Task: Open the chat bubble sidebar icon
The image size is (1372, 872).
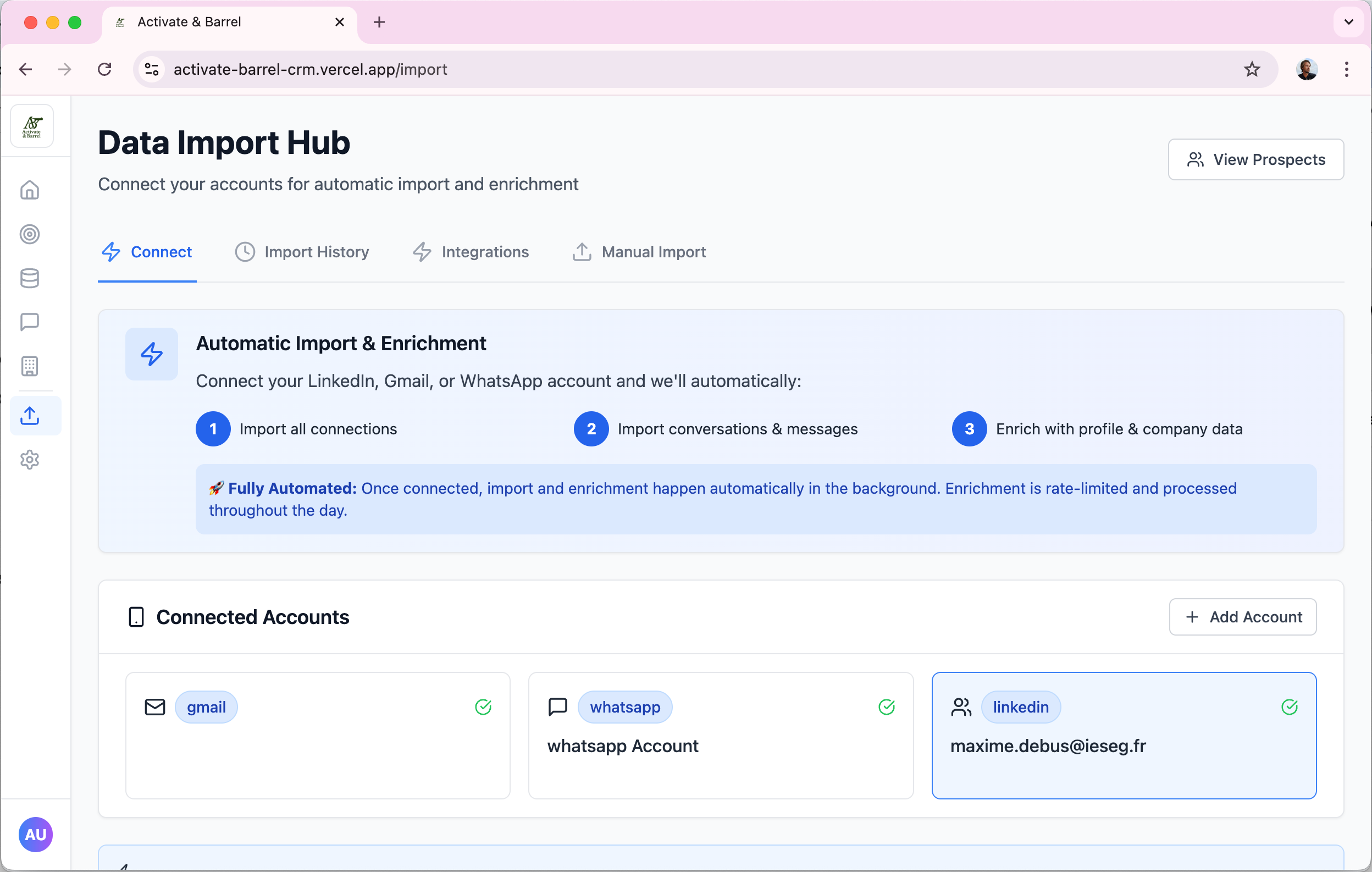Action: [30, 322]
